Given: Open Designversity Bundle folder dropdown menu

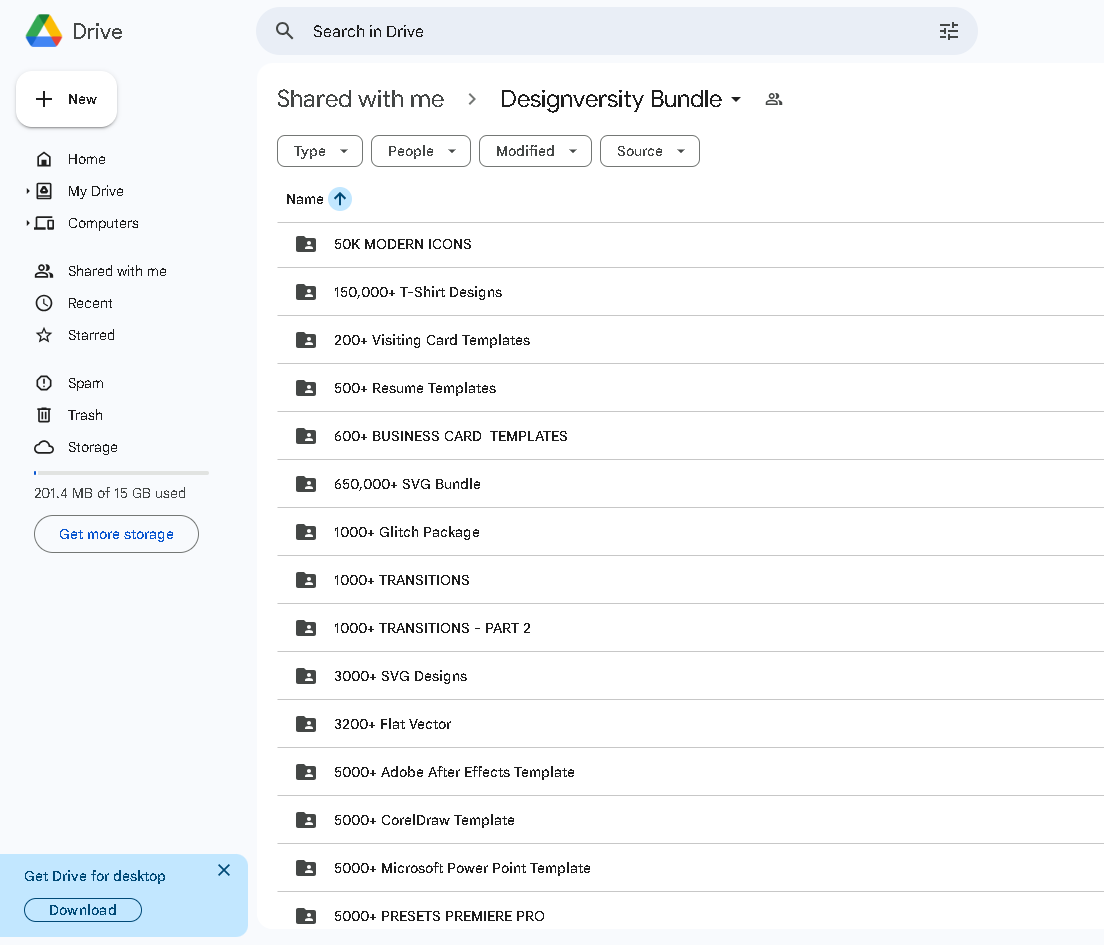Looking at the screenshot, I should [x=736, y=99].
